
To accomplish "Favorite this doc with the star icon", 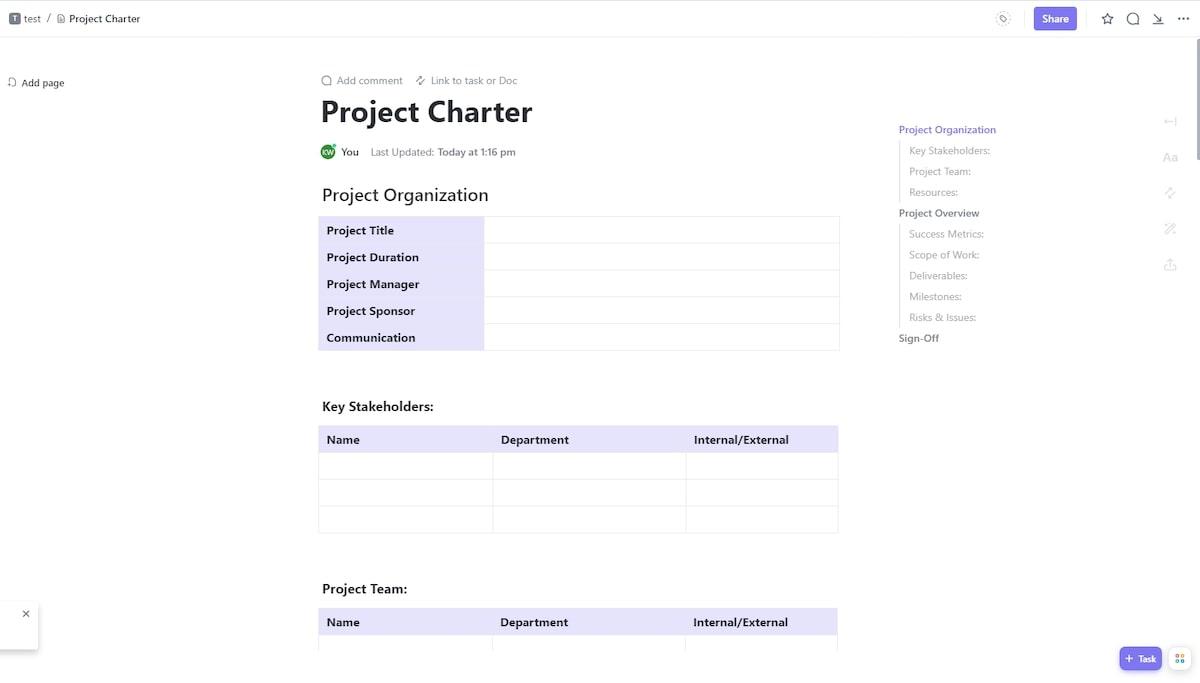I will (x=1107, y=19).
